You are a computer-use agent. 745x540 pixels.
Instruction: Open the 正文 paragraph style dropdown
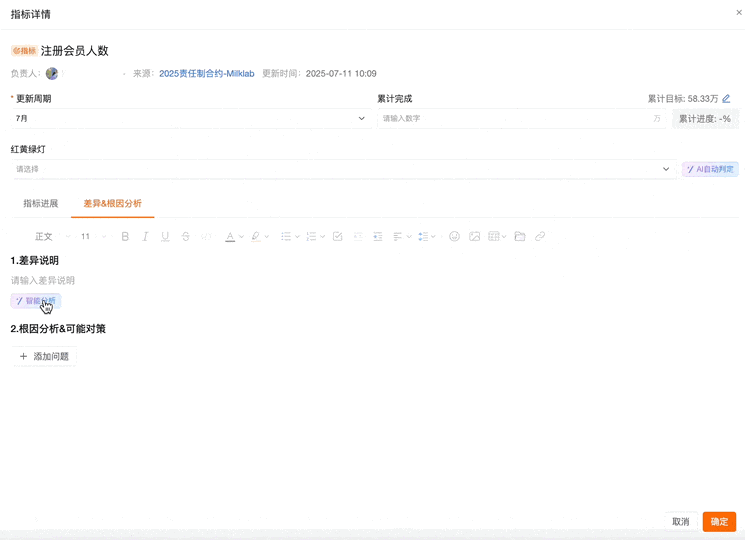click(x=52, y=237)
